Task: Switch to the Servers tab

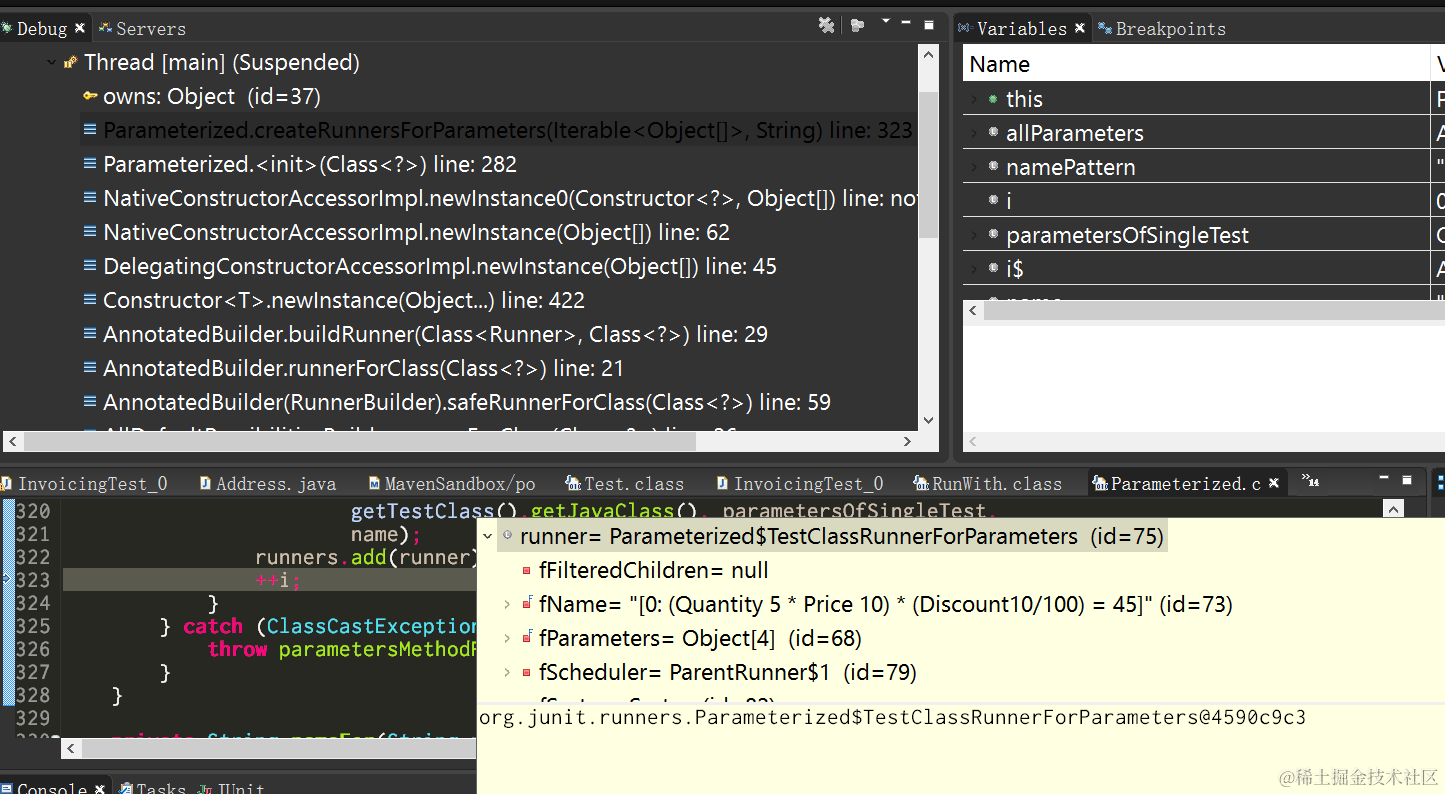Action: (x=142, y=28)
